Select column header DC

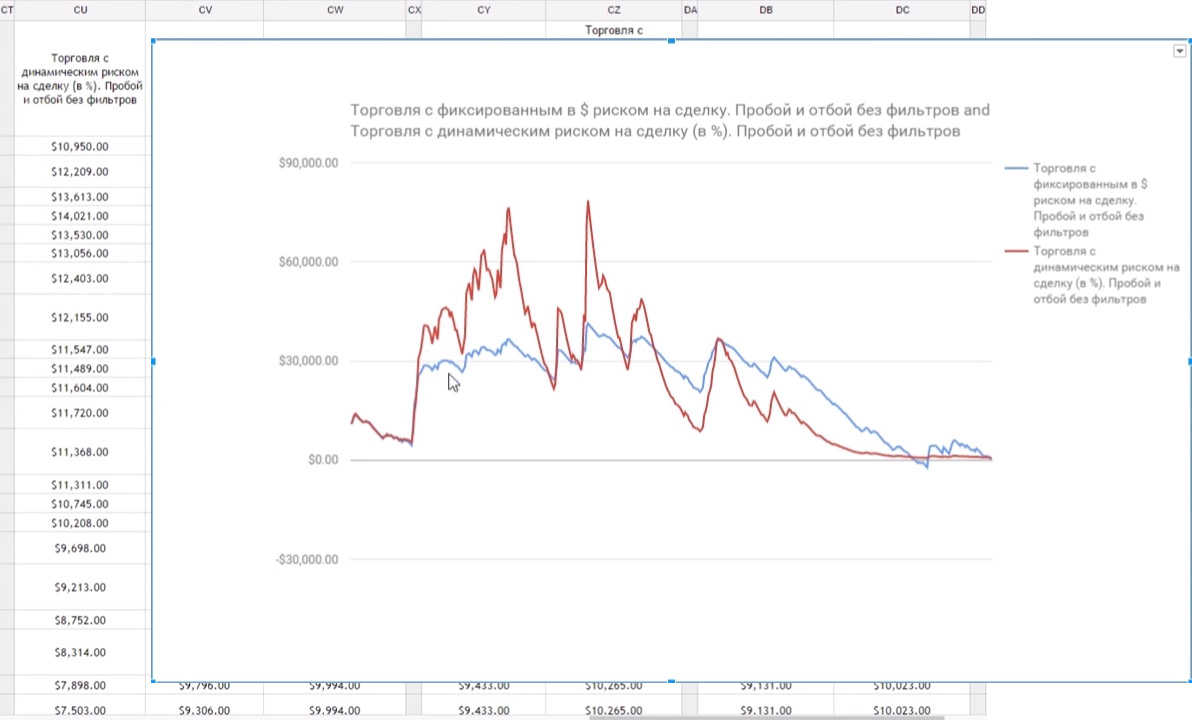[902, 10]
